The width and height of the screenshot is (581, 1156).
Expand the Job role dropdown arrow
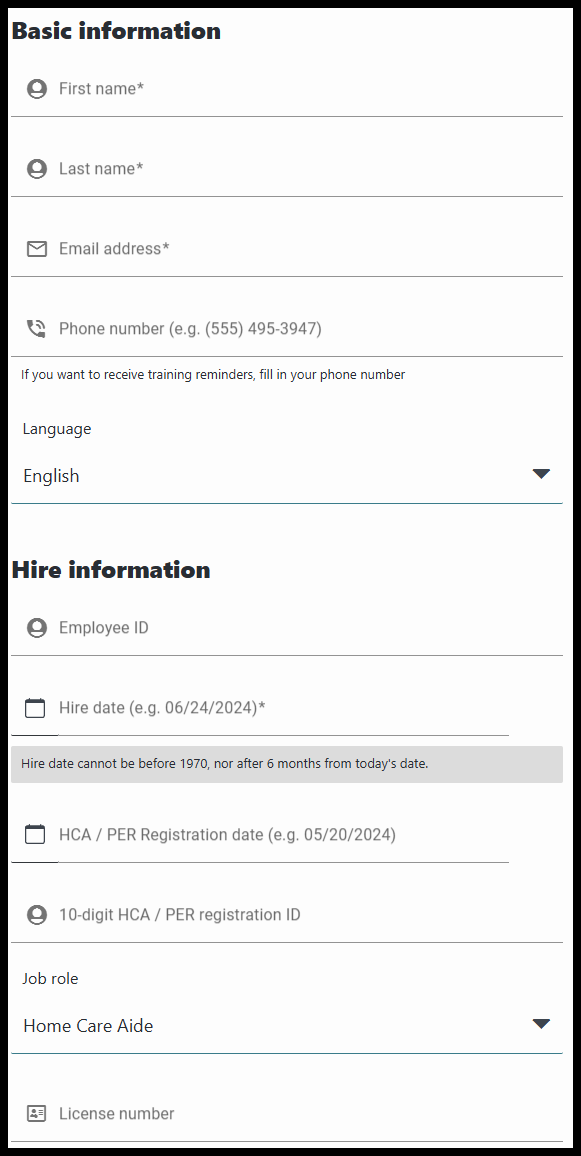(541, 1024)
